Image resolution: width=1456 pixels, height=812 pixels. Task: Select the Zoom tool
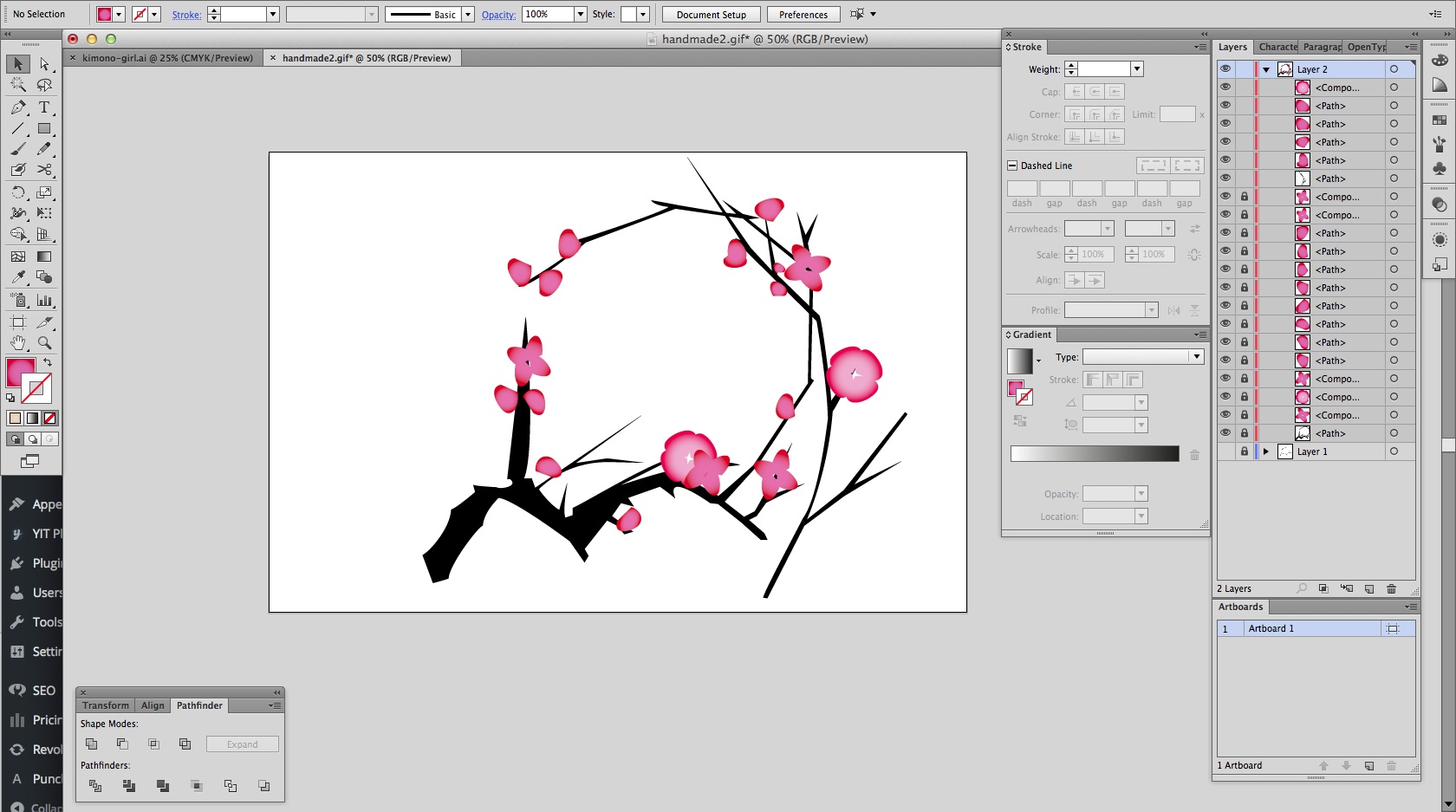click(x=44, y=343)
